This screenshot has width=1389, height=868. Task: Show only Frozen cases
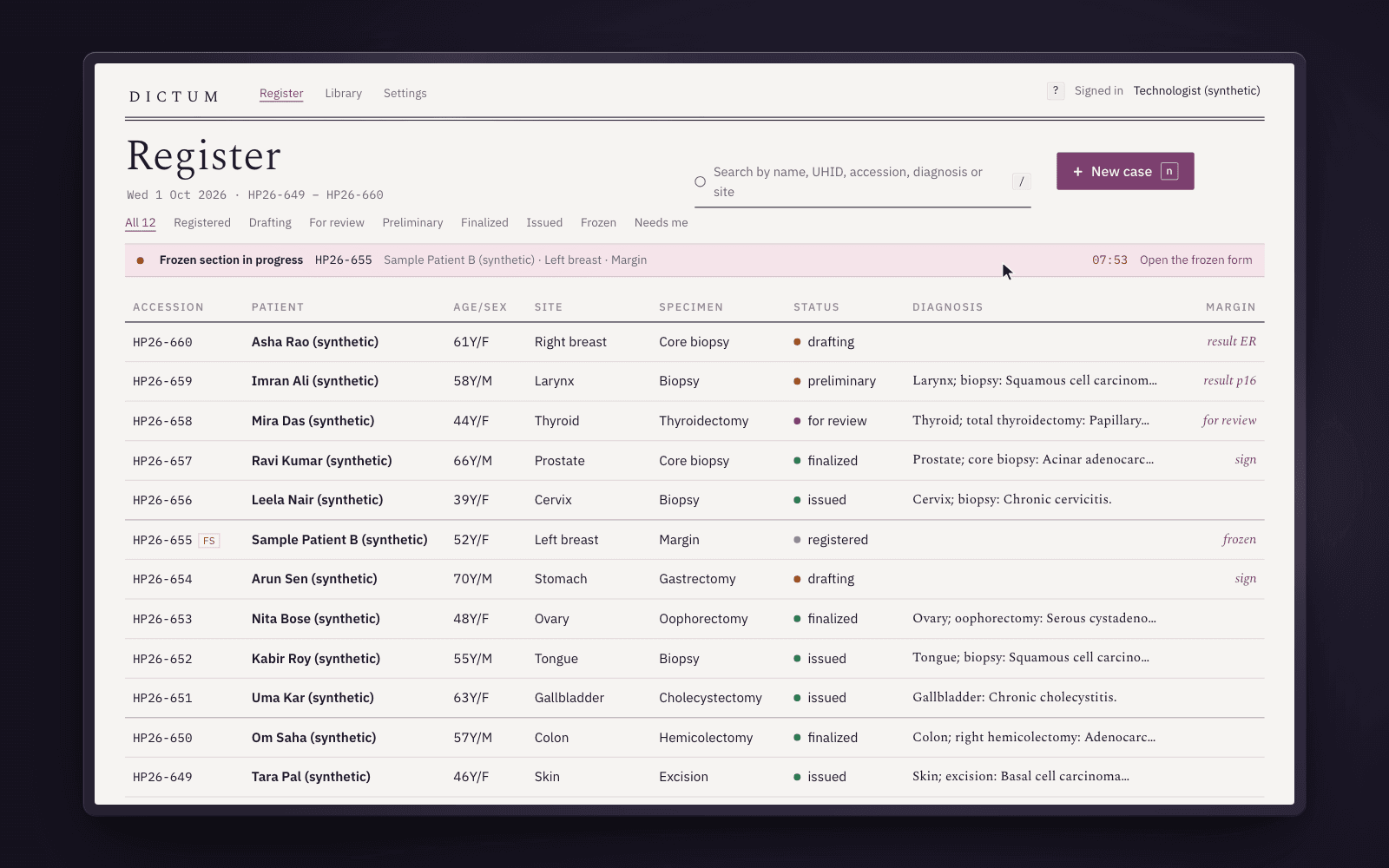click(598, 223)
